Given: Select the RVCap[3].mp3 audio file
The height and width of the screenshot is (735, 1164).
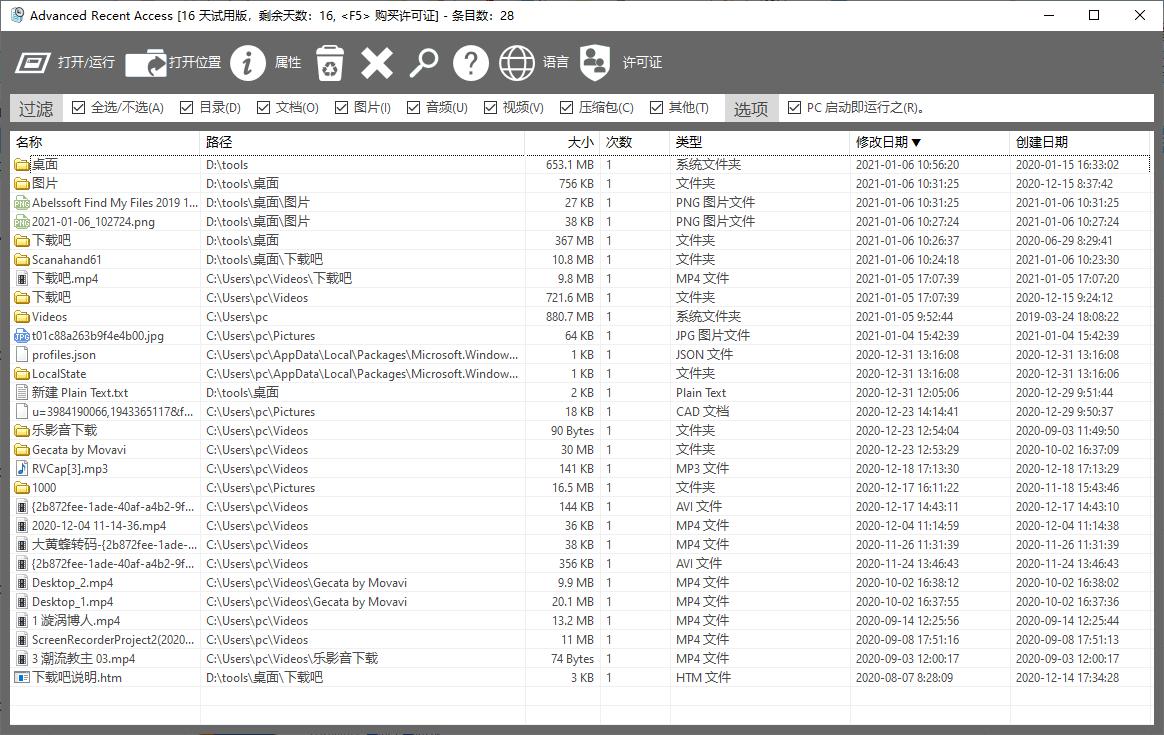Looking at the screenshot, I should point(70,469).
